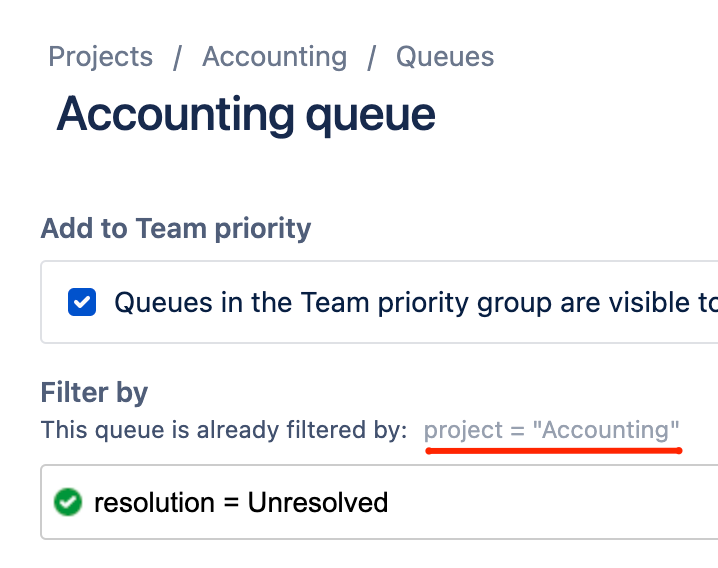Click the green valid-query checkmark icon

coord(68,502)
